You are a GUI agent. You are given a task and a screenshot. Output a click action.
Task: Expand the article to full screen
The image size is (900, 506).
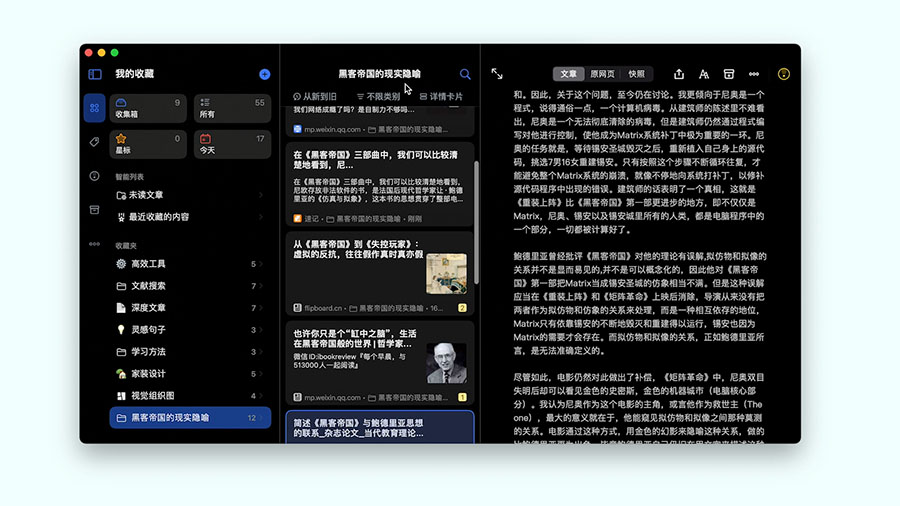(x=497, y=74)
